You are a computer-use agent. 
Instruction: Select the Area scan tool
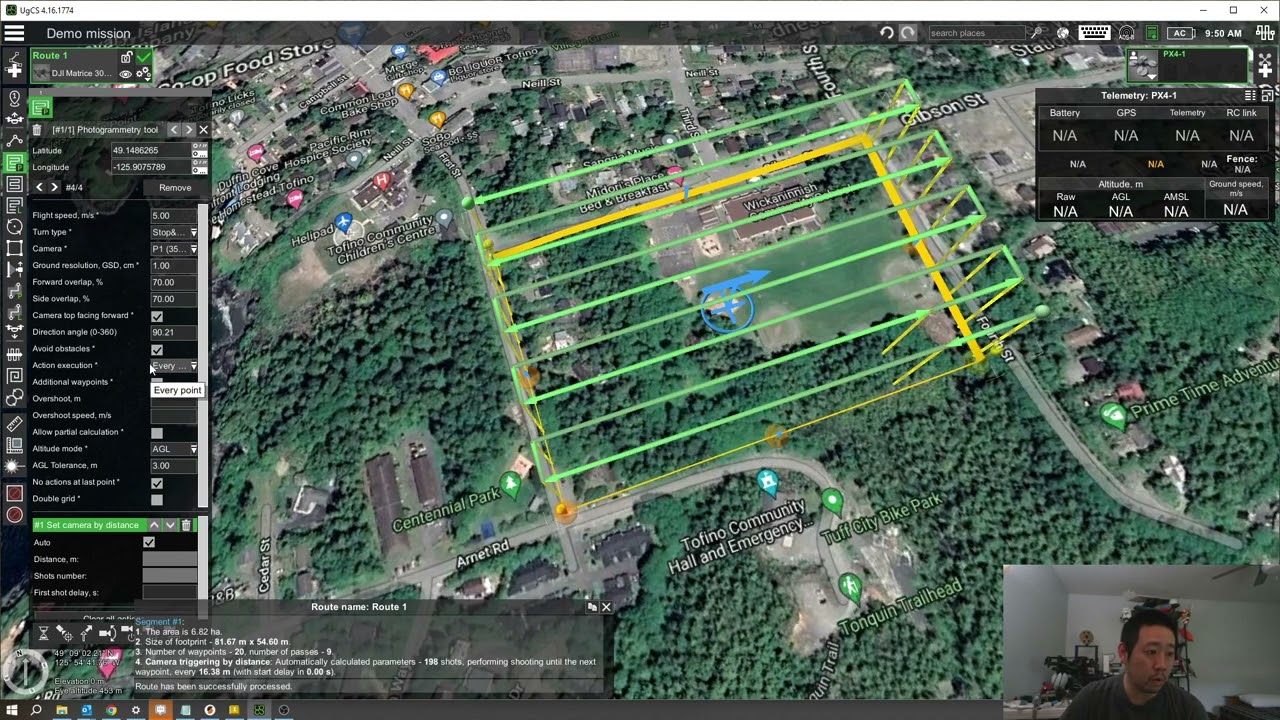click(x=14, y=184)
